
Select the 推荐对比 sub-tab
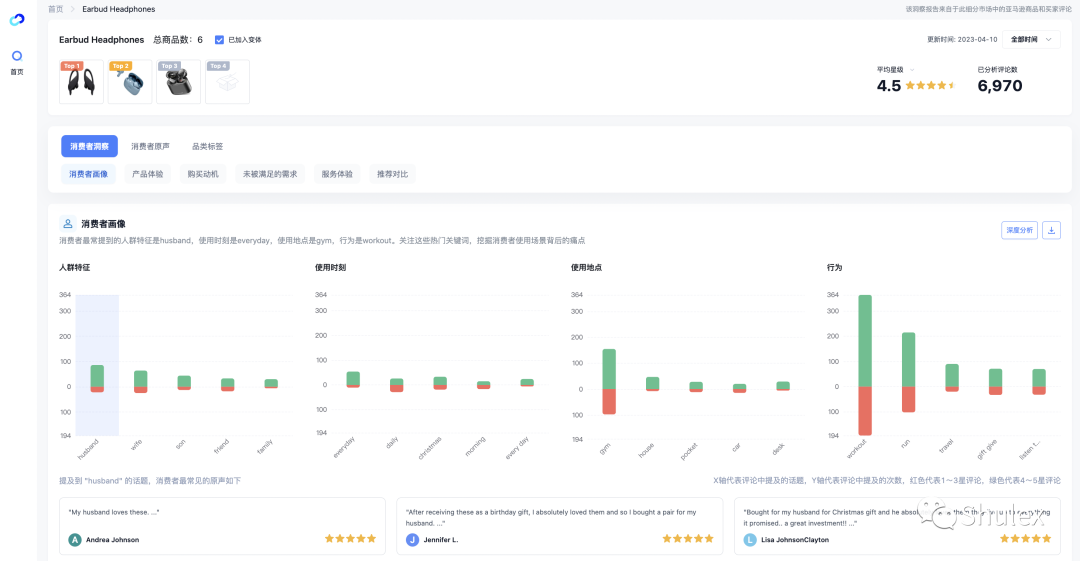392,174
